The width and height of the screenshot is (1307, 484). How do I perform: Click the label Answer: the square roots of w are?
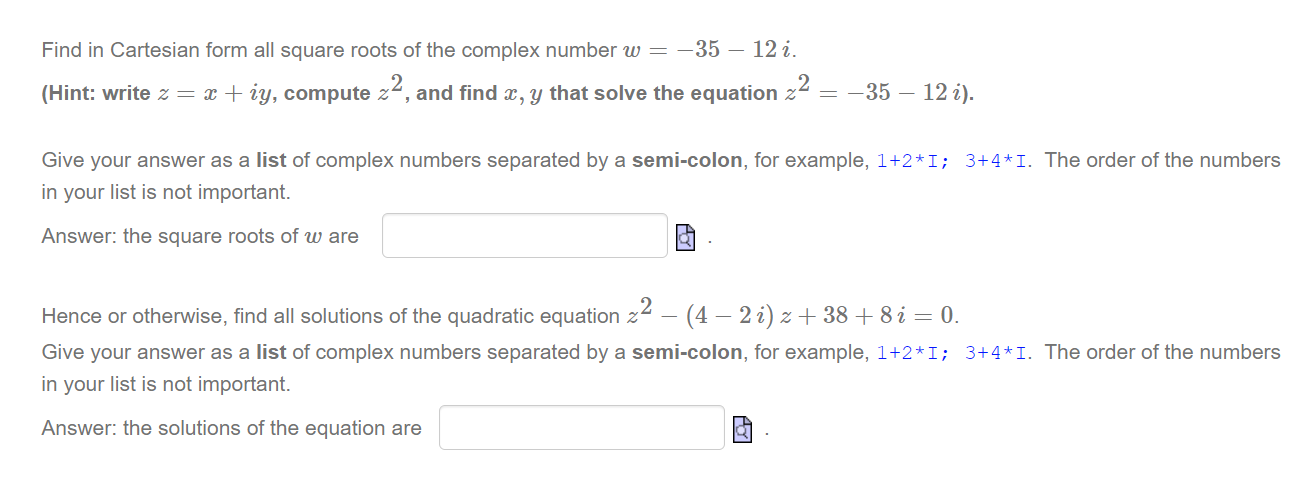pos(200,237)
